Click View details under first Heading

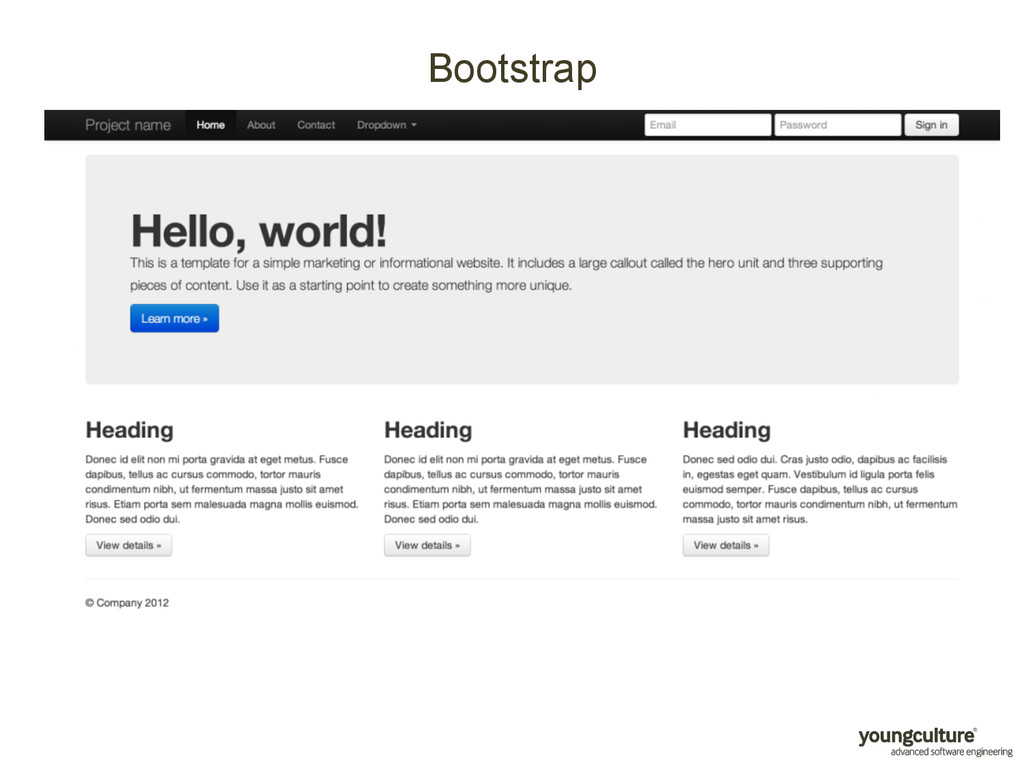pos(129,545)
